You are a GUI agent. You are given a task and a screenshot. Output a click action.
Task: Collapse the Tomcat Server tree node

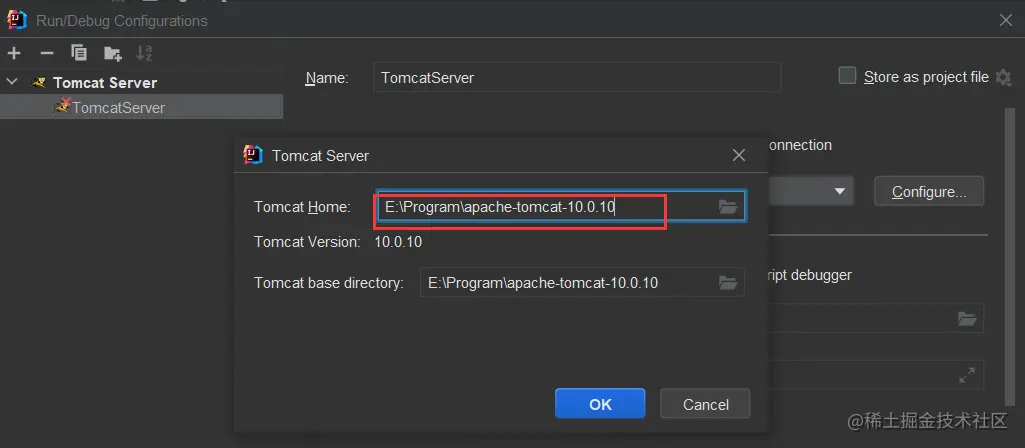tap(11, 82)
